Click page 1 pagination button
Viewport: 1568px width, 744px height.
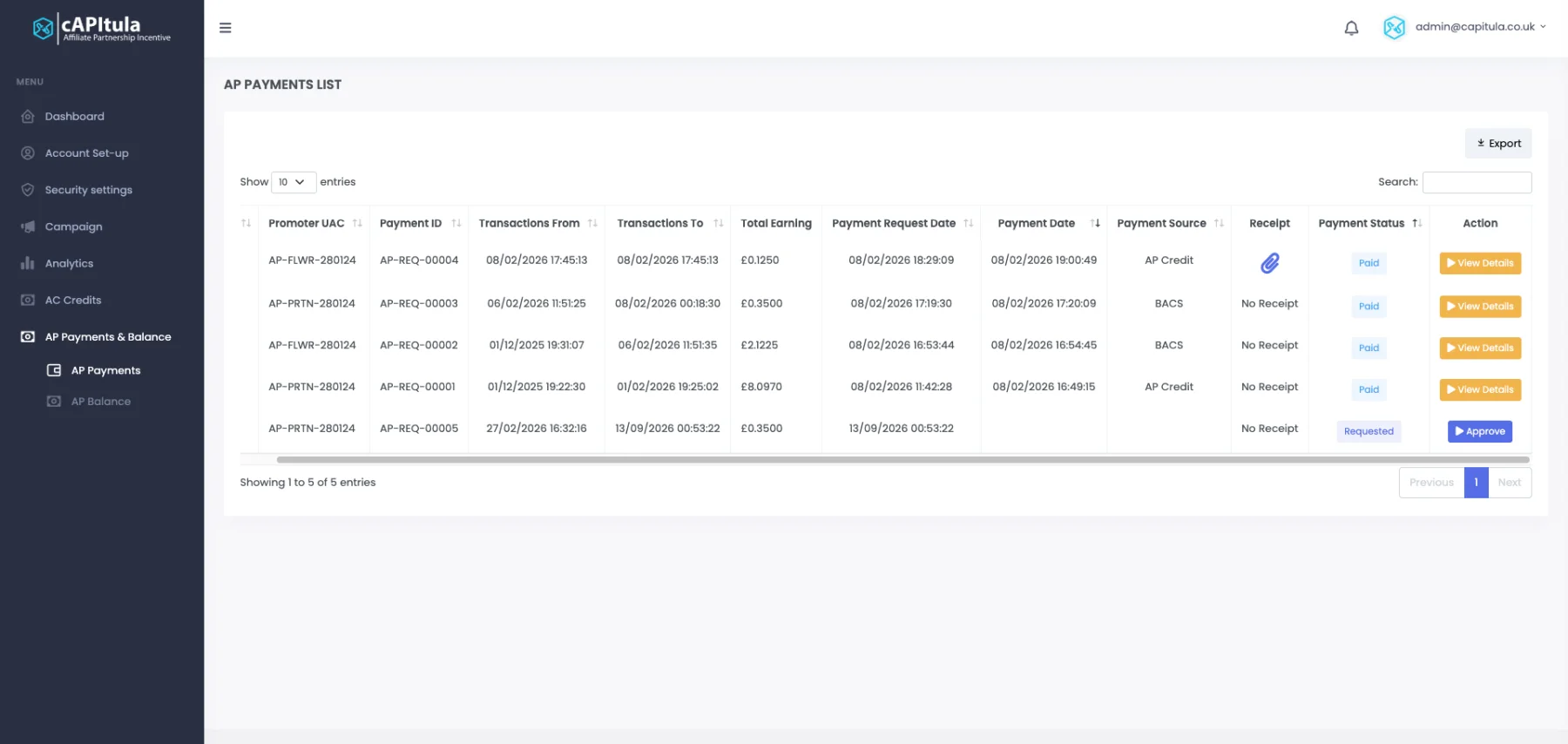tap(1477, 483)
